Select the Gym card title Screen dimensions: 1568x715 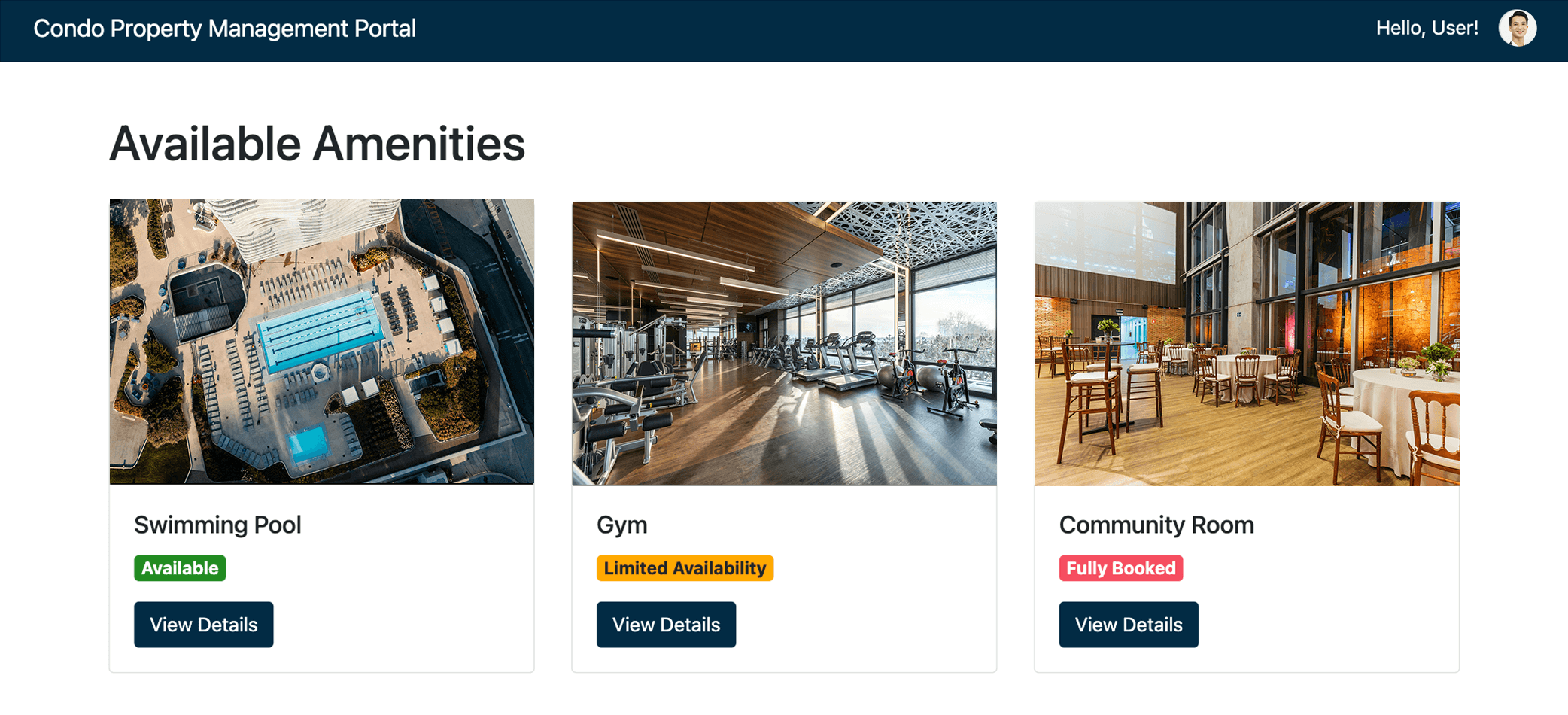[621, 525]
